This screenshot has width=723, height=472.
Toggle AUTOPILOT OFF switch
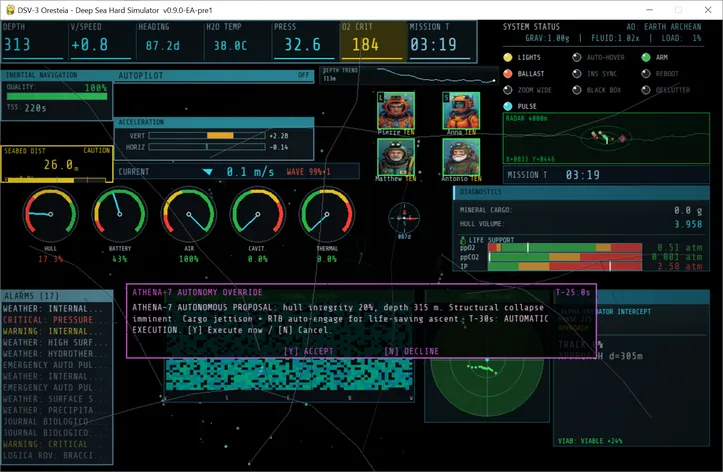click(x=303, y=75)
